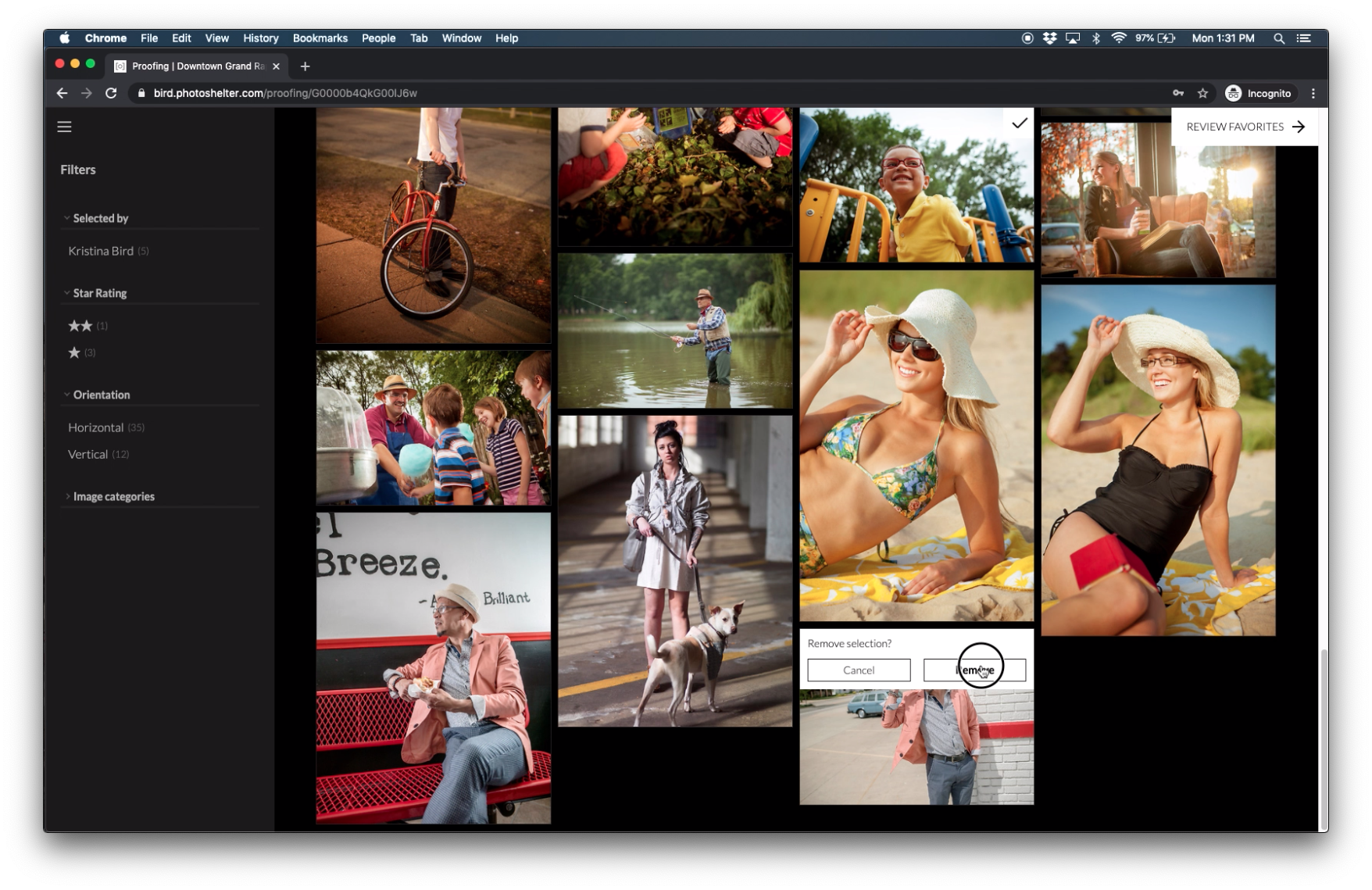
Task: Bookmark this page with the star
Action: coord(1202,93)
